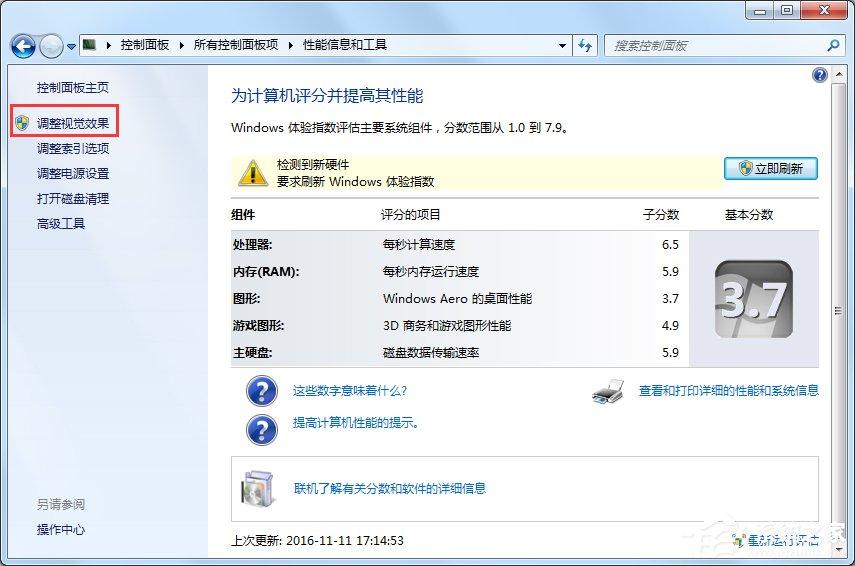This screenshot has height=566, width=855.
Task: Select 性能信息和工具 breadcrumb segment
Action: [345, 45]
